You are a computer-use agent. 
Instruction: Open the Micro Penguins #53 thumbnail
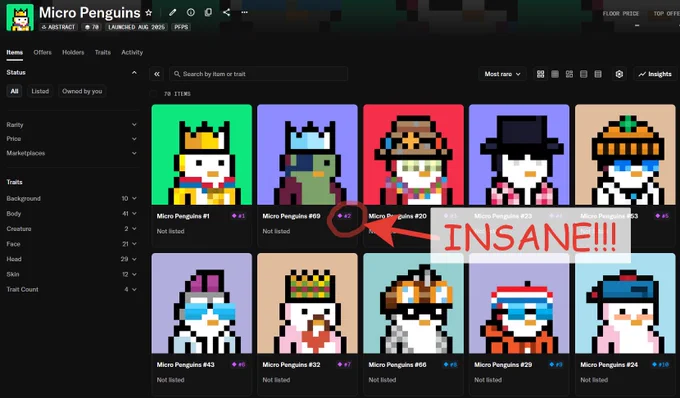point(625,155)
